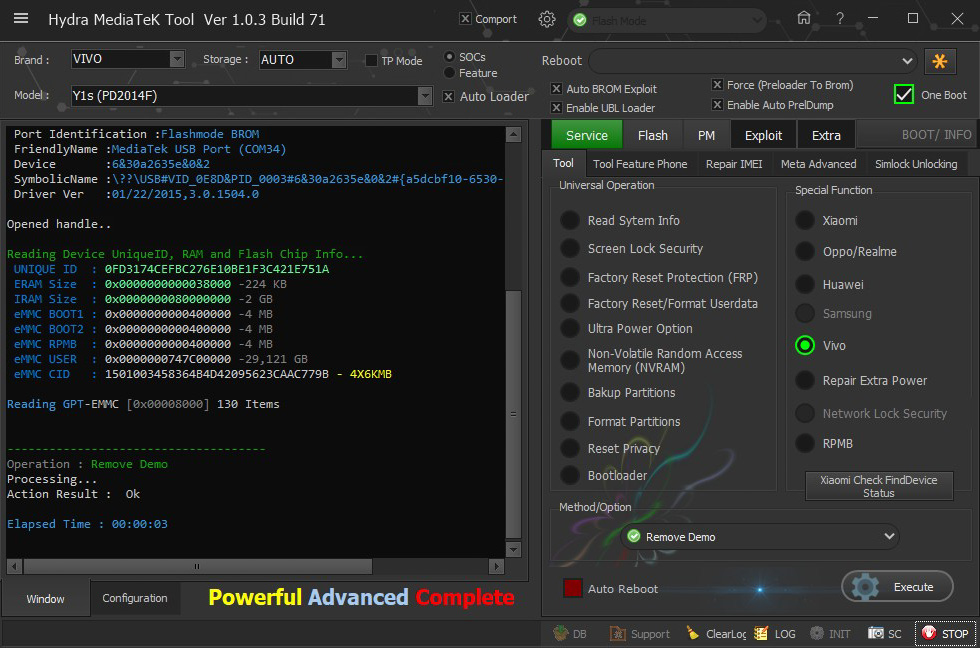Viewport: 980px width, 648px height.
Task: Choose Repair Extra Power function
Action: point(805,380)
